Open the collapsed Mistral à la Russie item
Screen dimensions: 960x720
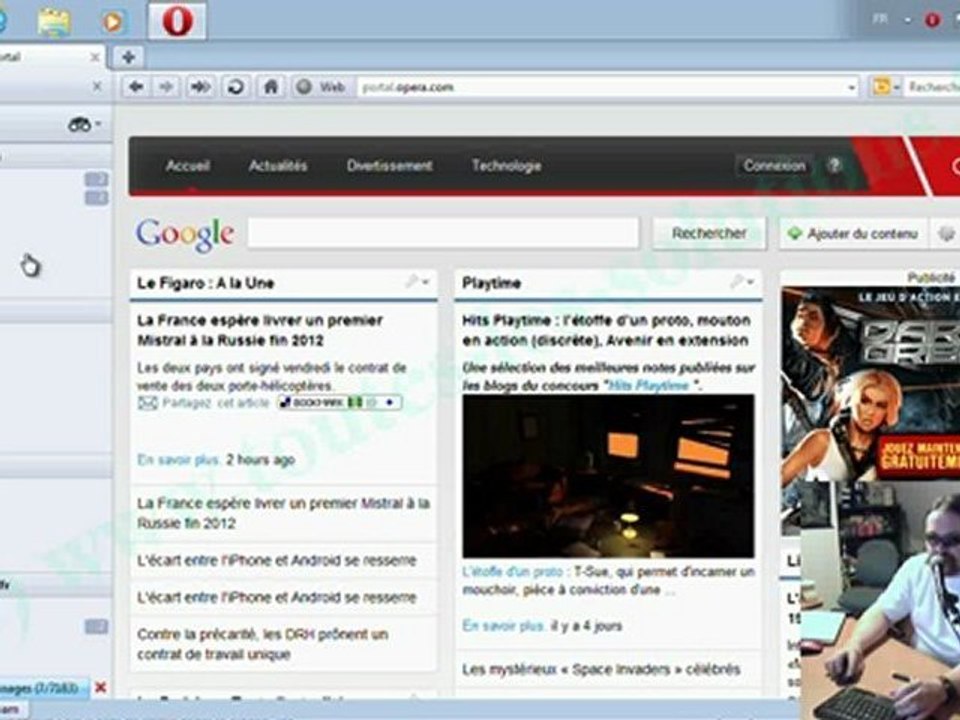pos(283,513)
